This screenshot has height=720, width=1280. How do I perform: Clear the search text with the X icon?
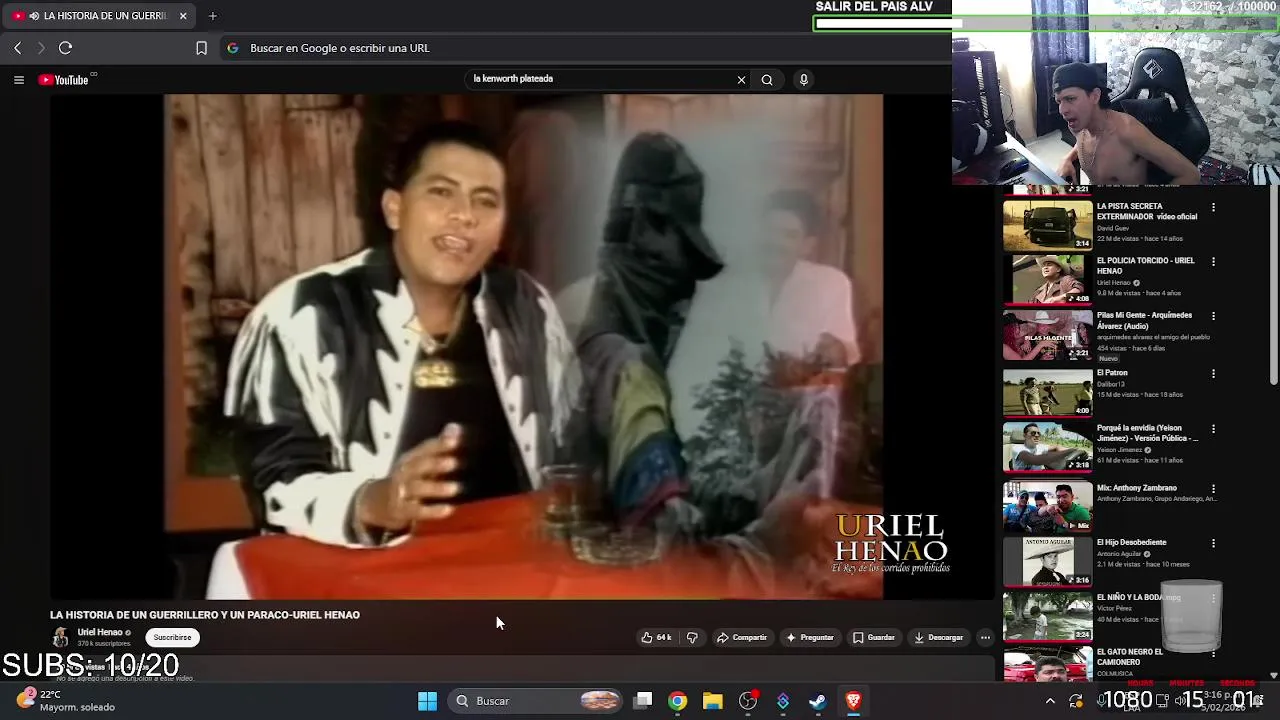741,80
